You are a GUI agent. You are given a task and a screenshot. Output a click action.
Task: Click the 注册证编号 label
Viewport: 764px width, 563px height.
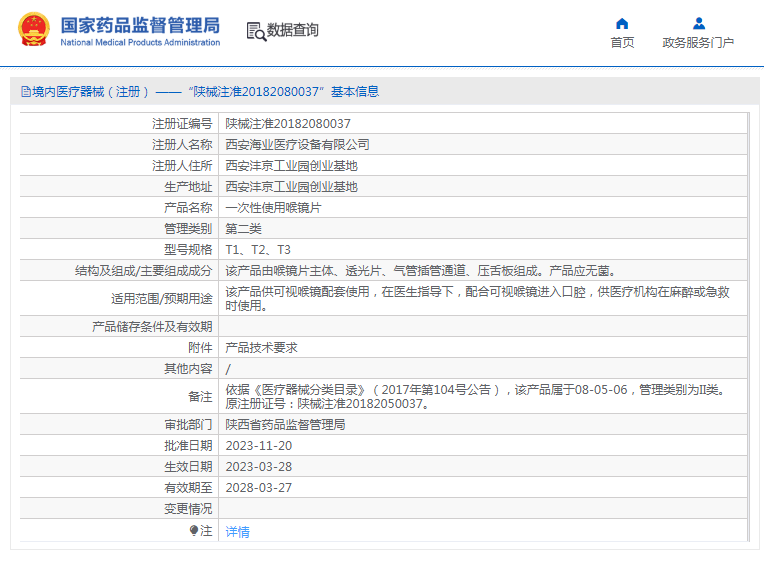click(x=182, y=124)
